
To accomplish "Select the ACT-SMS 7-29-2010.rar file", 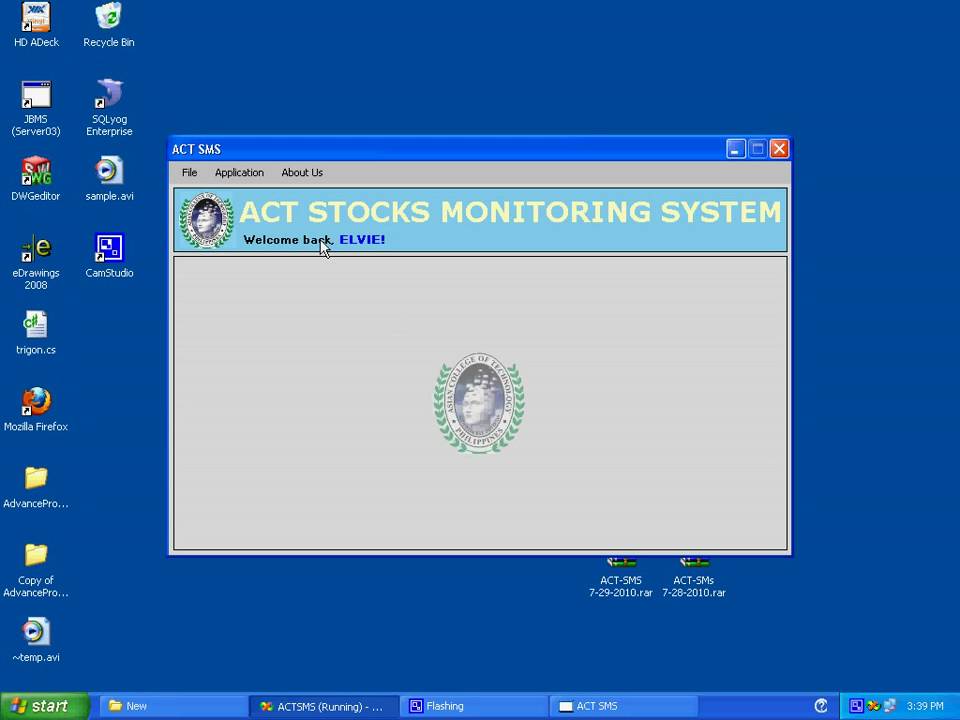I will (x=620, y=578).
